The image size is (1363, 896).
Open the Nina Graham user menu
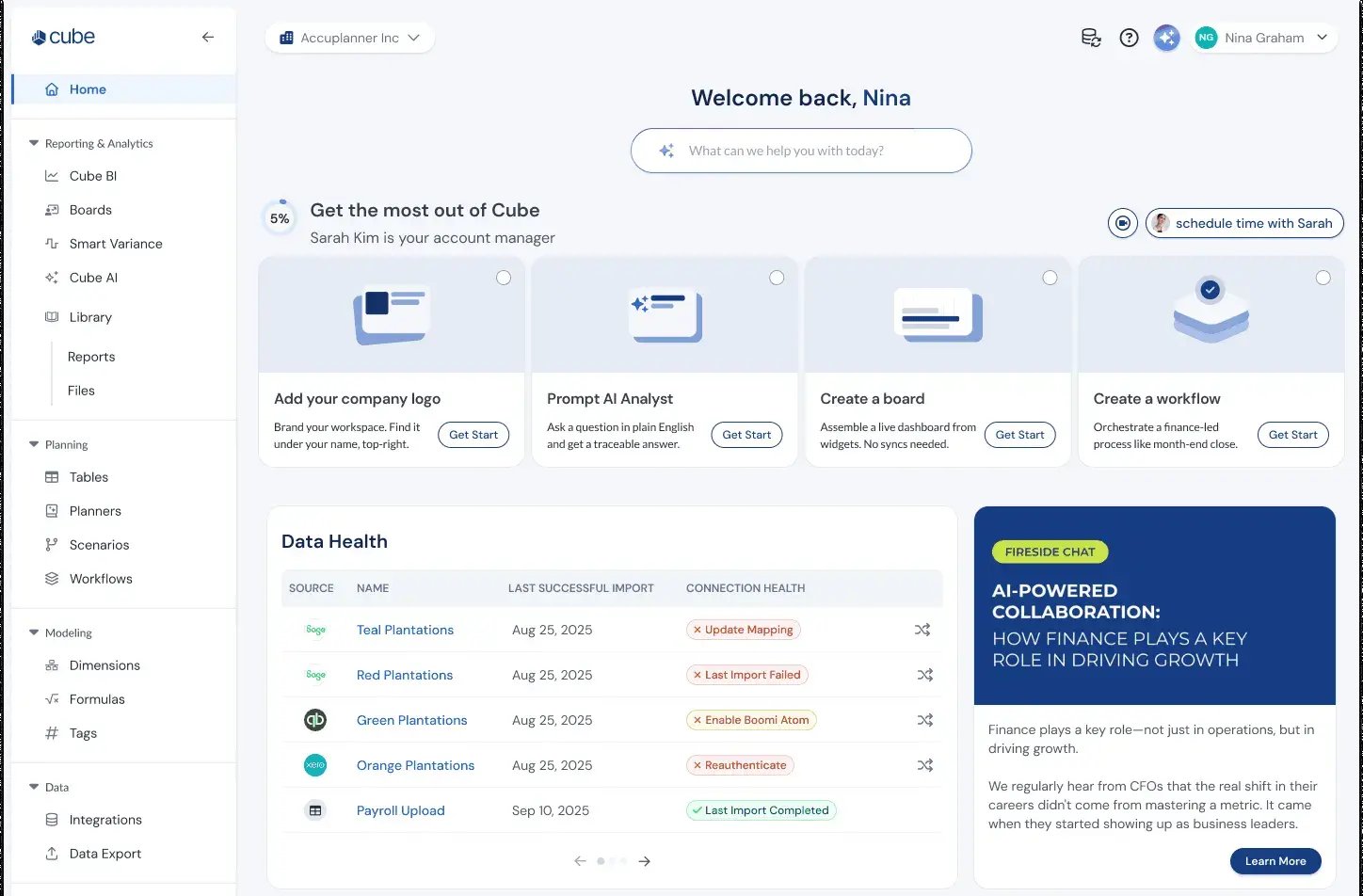tap(1264, 38)
